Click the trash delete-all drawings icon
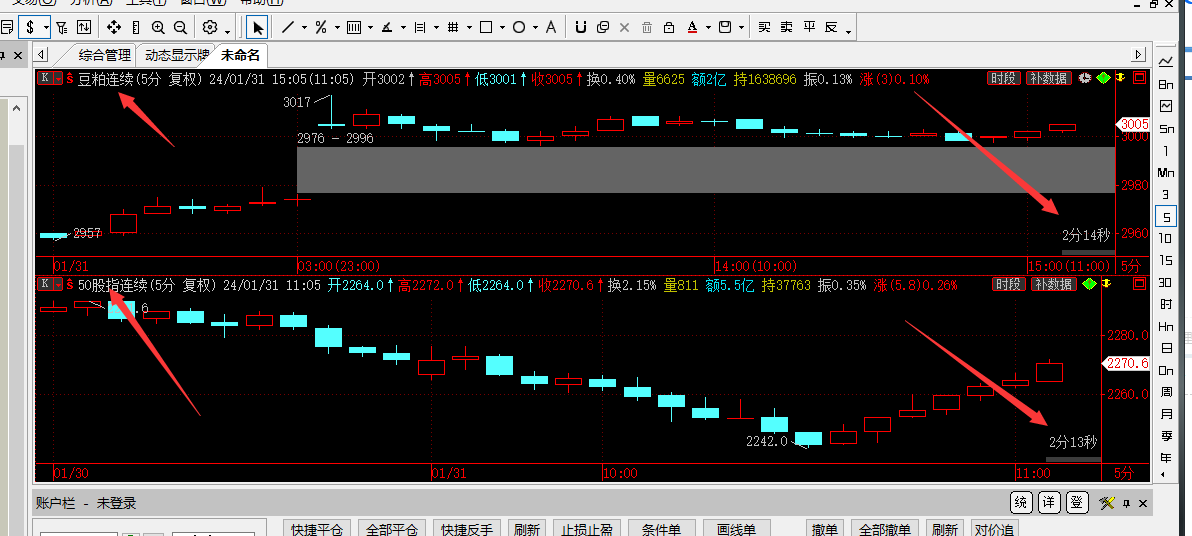Viewport: 1192px width, 536px height. click(x=647, y=28)
